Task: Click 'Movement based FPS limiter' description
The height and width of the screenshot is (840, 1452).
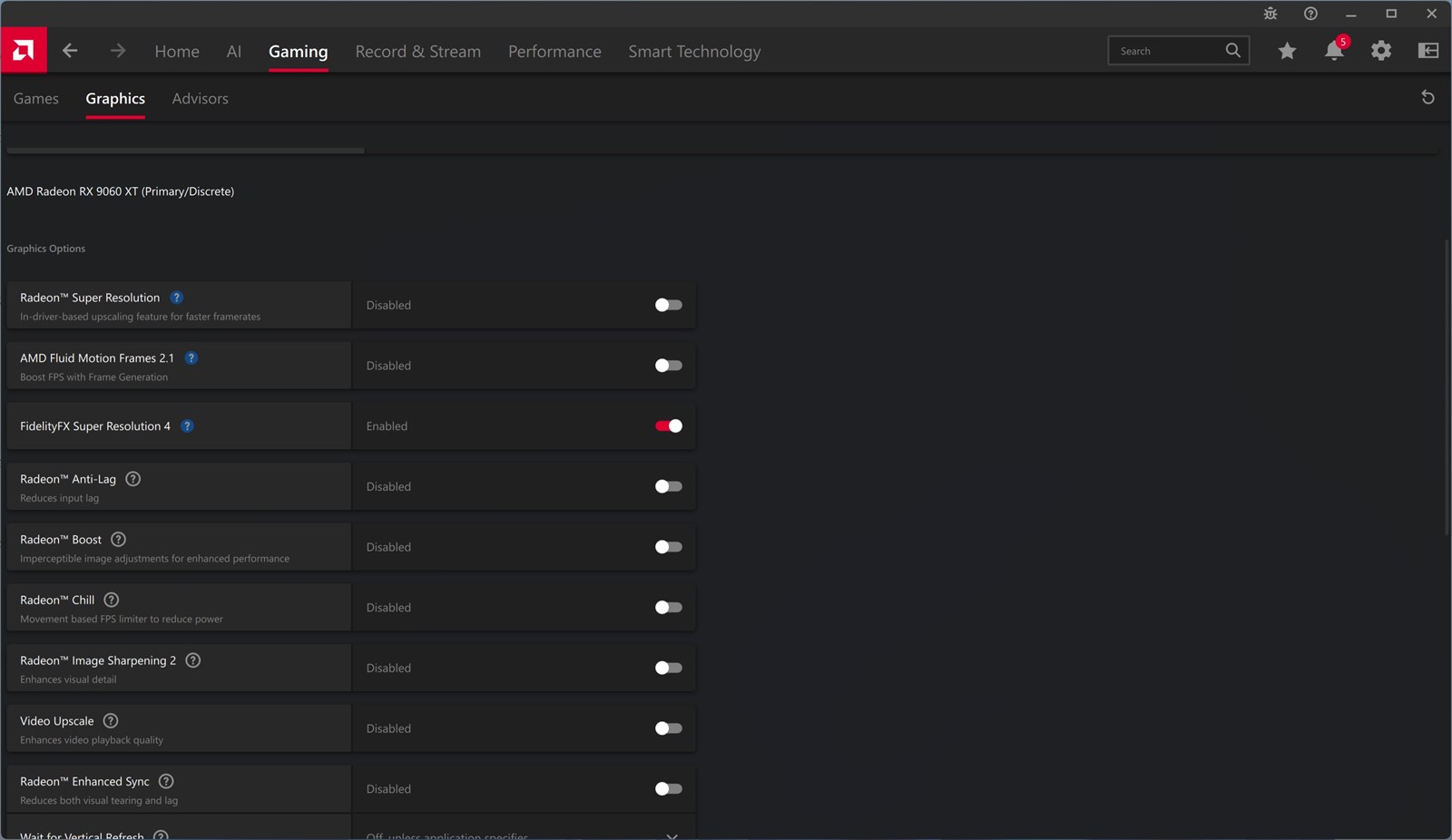Action: click(x=122, y=620)
